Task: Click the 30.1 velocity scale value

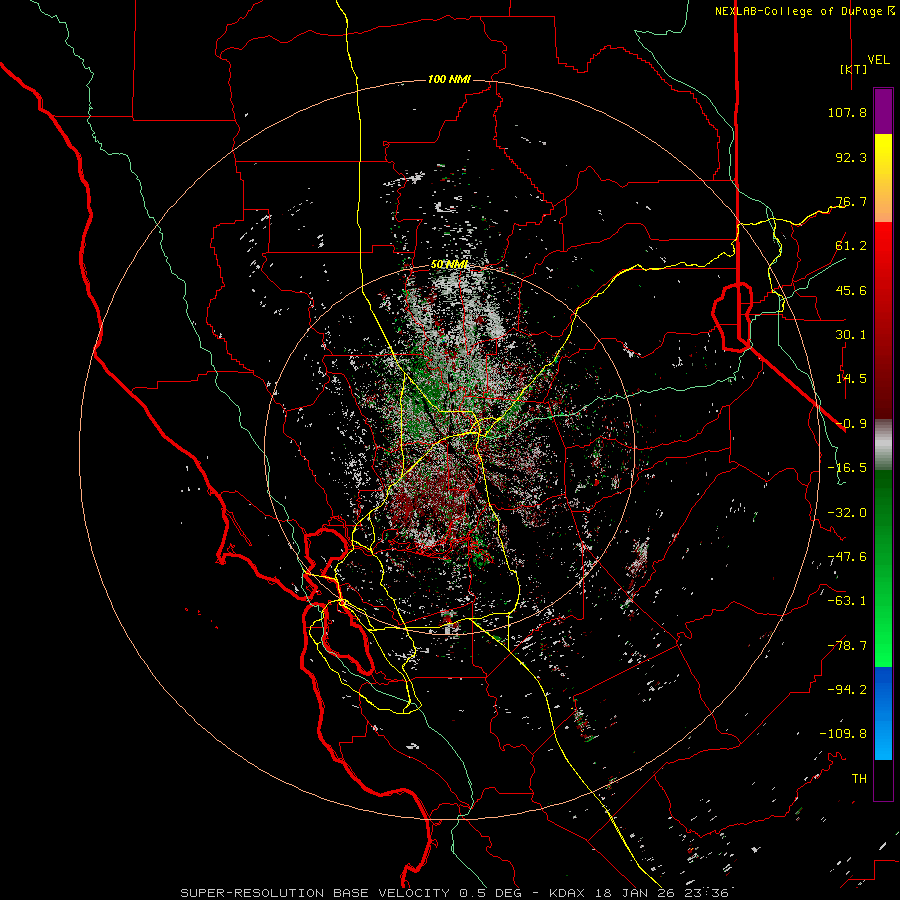Action: (x=851, y=335)
